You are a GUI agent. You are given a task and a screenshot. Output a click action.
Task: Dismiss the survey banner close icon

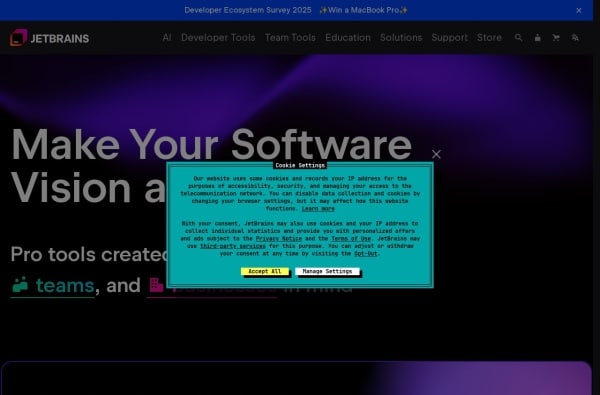(579, 10)
